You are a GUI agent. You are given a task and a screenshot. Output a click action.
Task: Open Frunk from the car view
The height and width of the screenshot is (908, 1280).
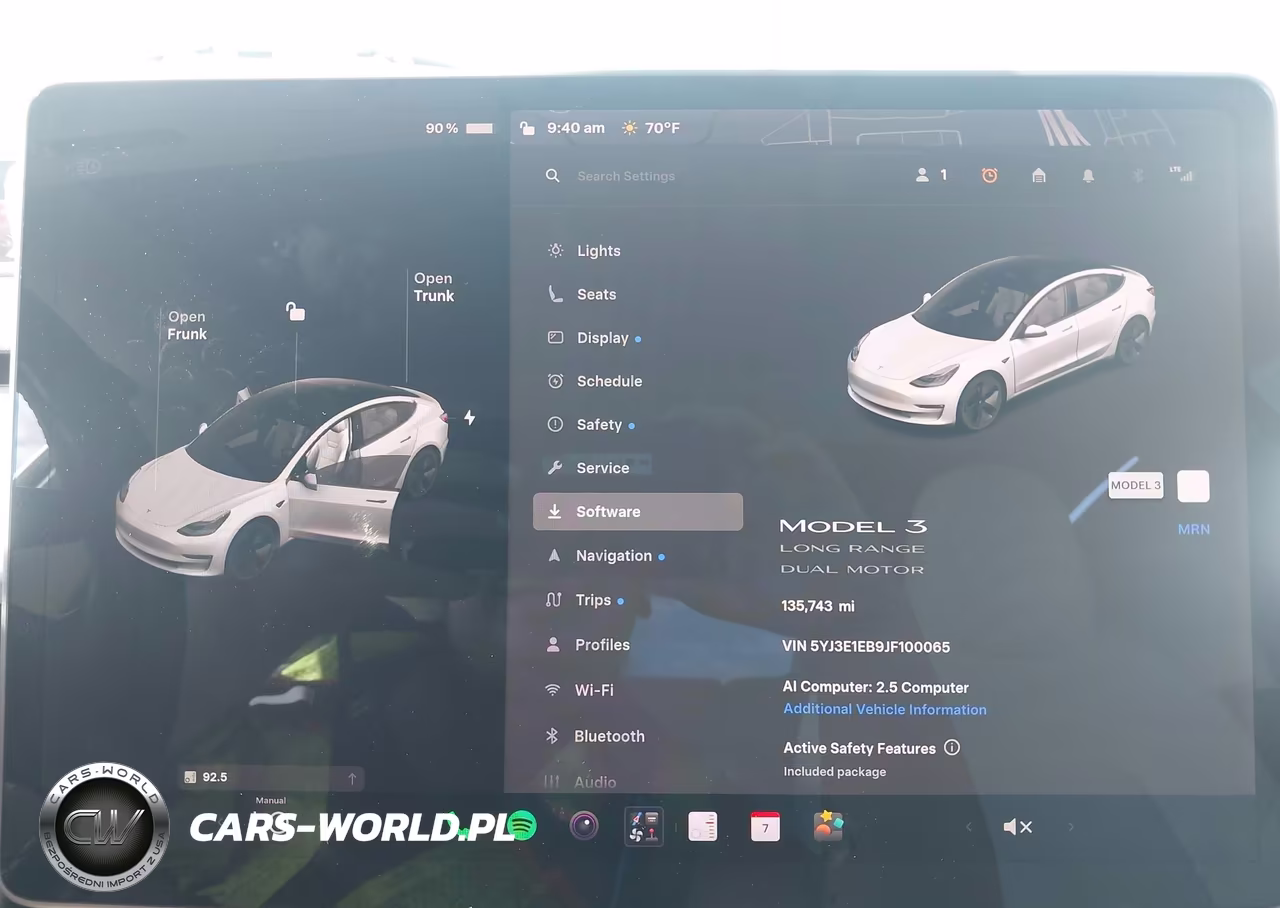(x=187, y=325)
